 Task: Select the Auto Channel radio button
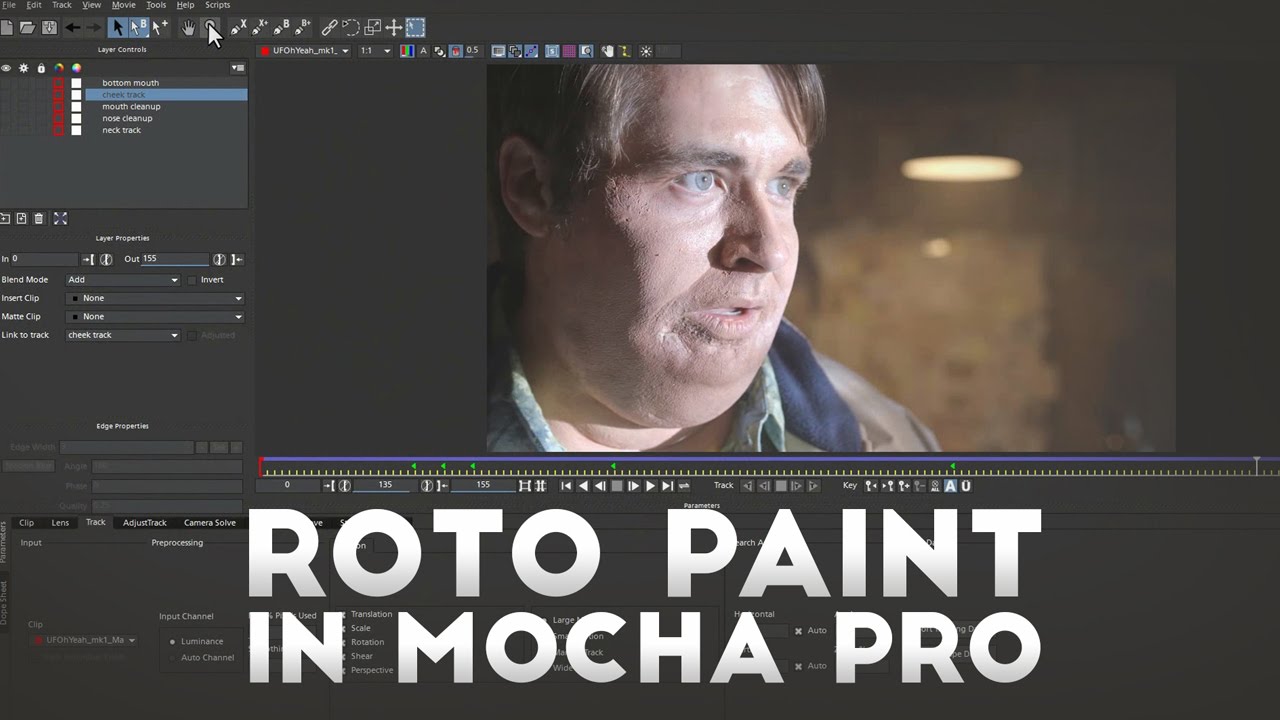[173, 658]
